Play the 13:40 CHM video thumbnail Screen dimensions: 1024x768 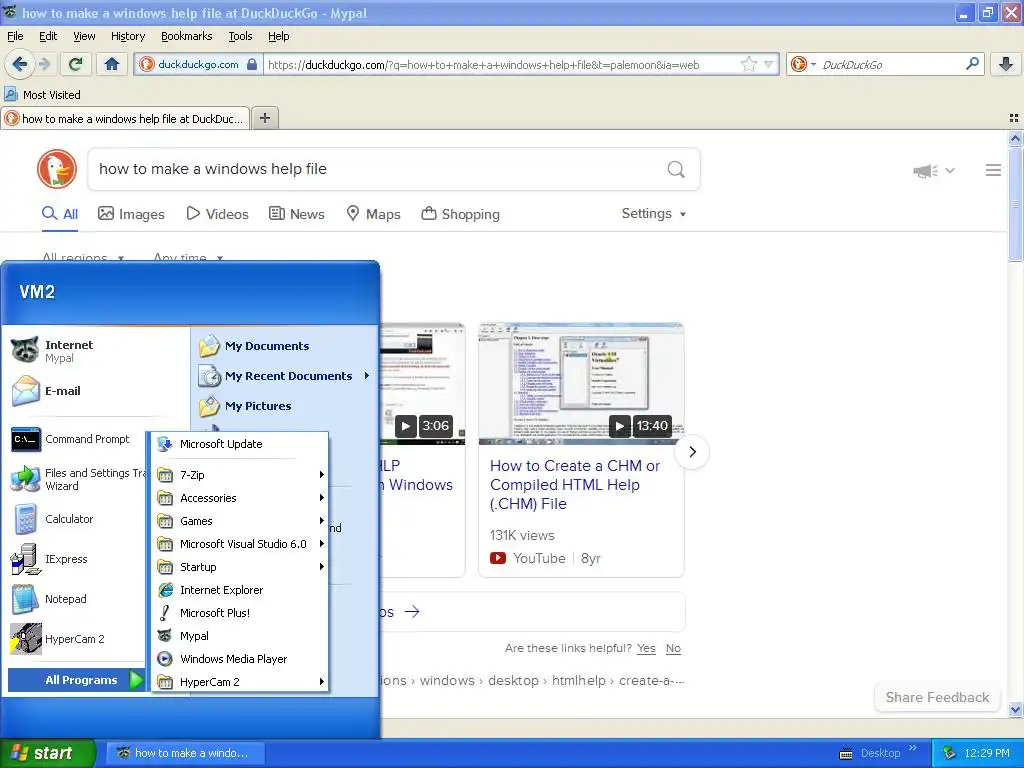(581, 384)
